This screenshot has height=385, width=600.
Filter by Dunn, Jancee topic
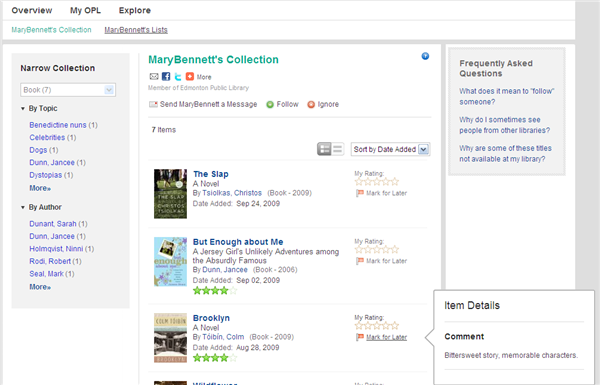pos(52,162)
